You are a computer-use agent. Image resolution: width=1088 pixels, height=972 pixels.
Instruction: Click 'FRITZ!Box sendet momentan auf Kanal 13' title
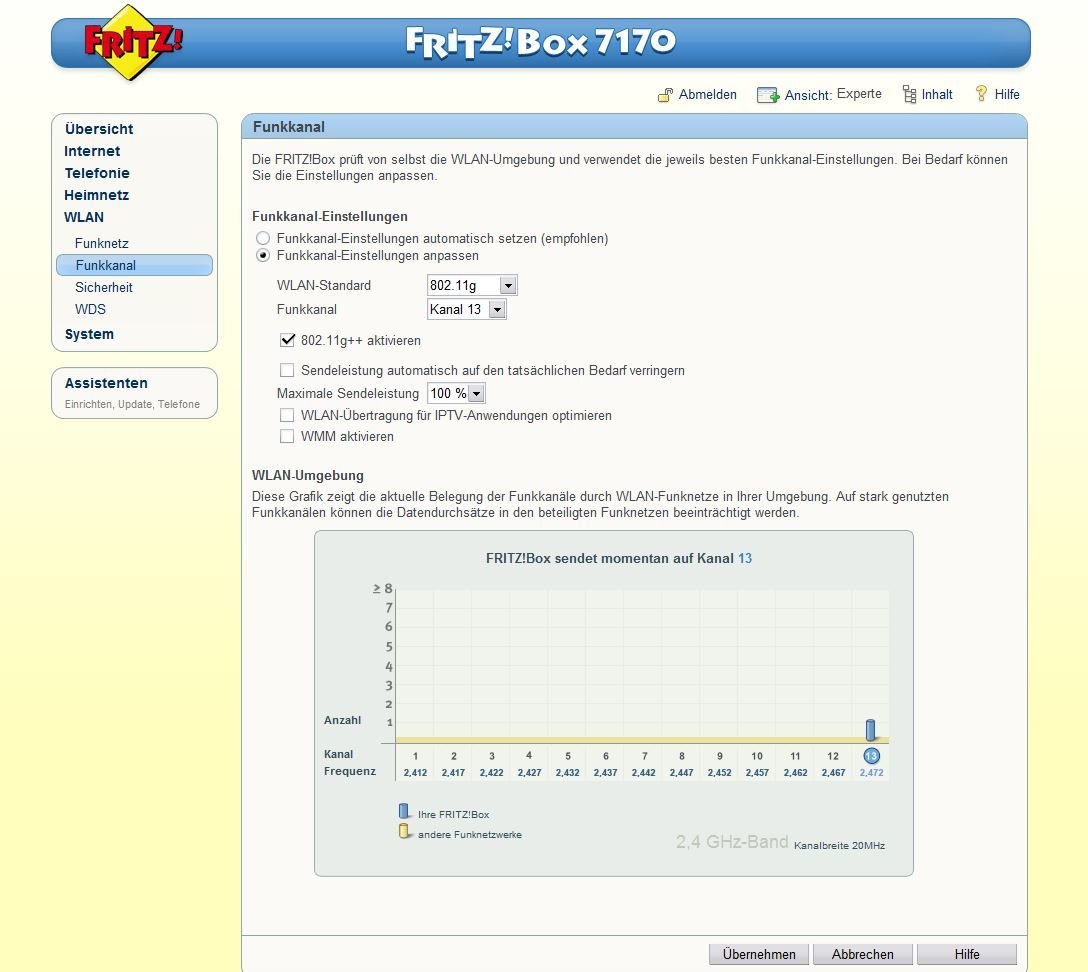pyautogui.click(x=619, y=559)
